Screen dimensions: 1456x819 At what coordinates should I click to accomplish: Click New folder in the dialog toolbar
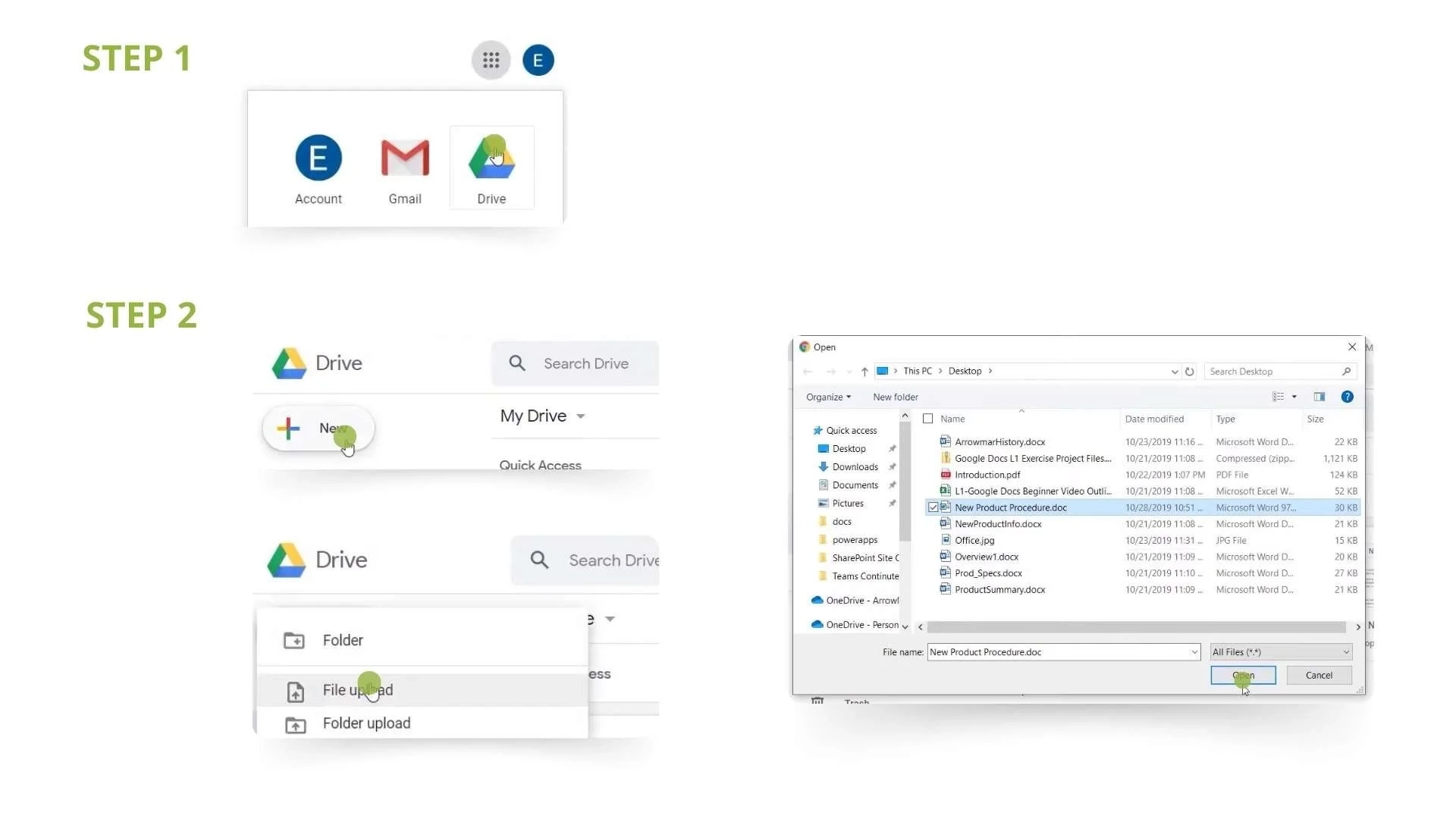click(896, 397)
